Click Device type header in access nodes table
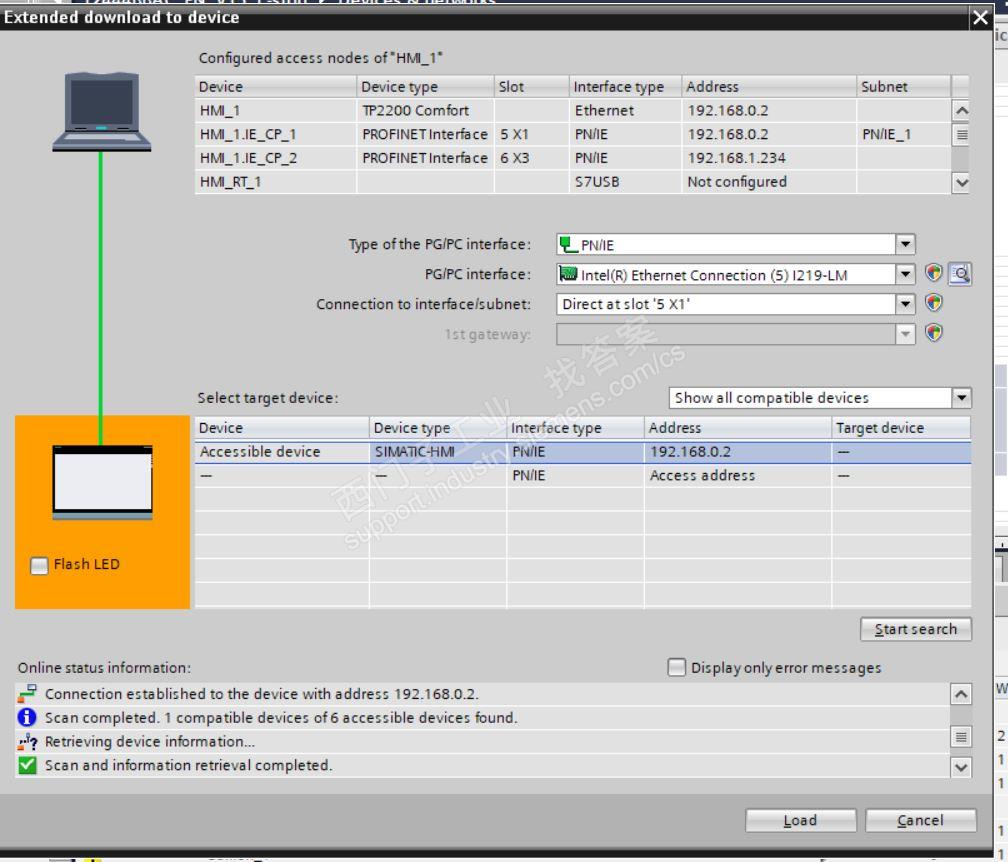1008x862 pixels. (425, 87)
